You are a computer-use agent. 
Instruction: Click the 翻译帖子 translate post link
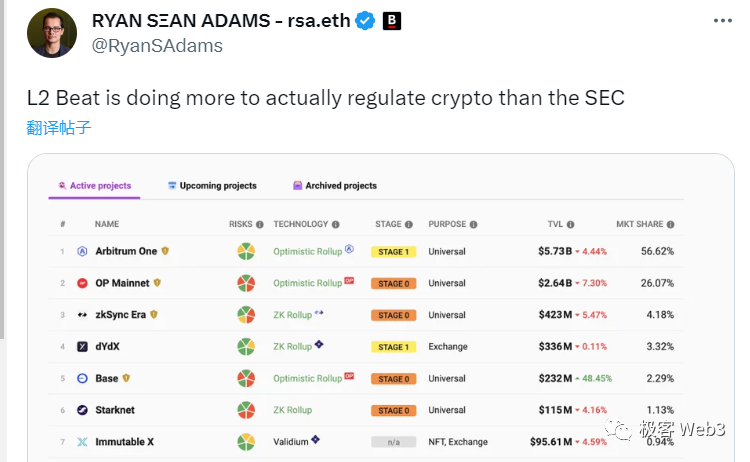[x=59, y=128]
